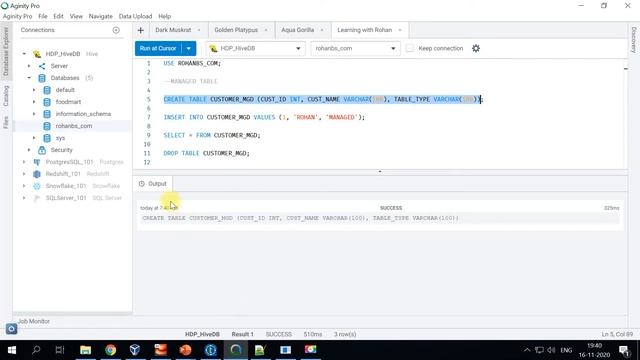Image resolution: width=640 pixels, height=360 pixels.
Task: Open the Help menu
Action: click(164, 16)
